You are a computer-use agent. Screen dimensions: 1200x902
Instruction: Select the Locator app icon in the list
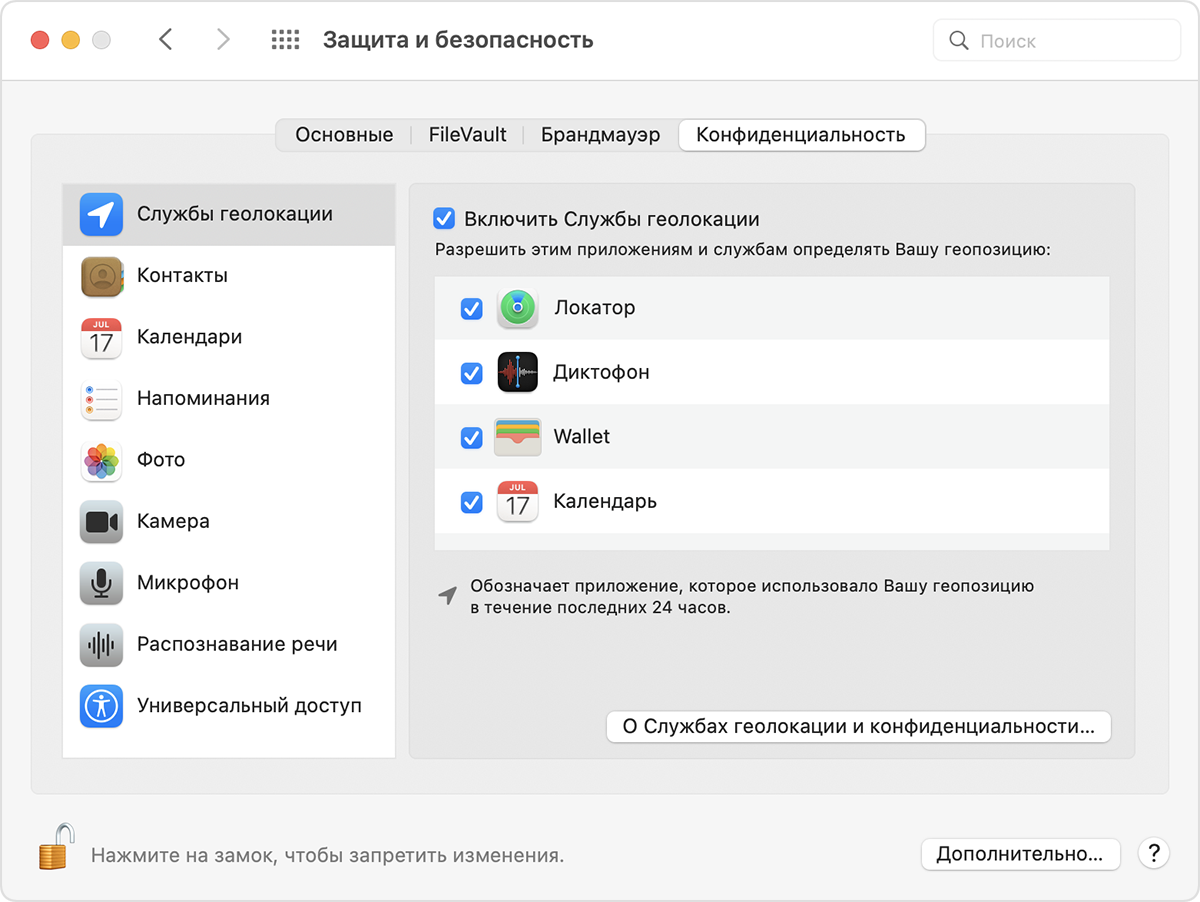pos(517,307)
